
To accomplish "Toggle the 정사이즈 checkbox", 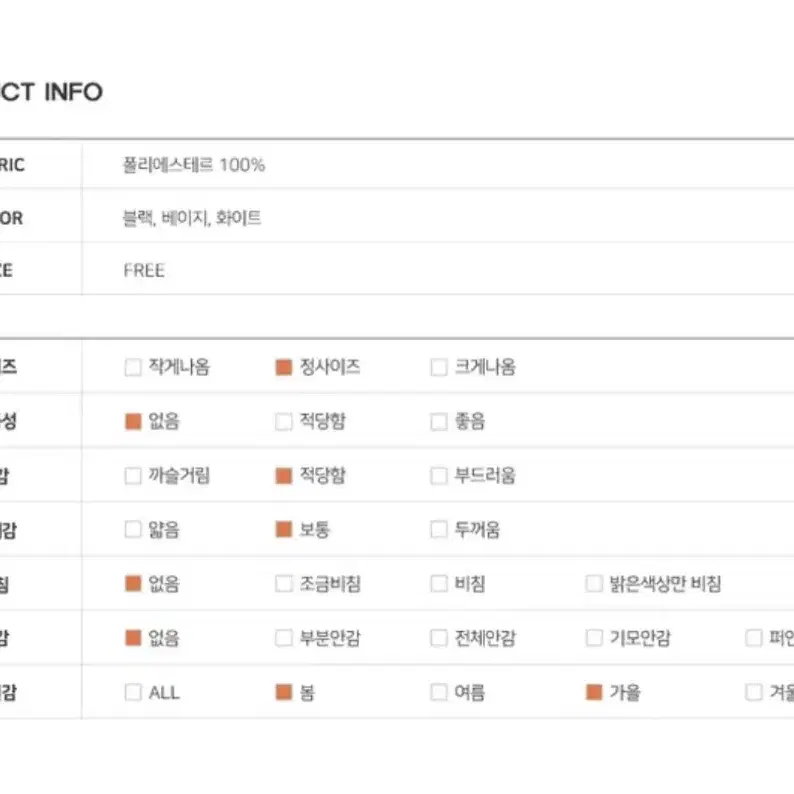I will (284, 367).
